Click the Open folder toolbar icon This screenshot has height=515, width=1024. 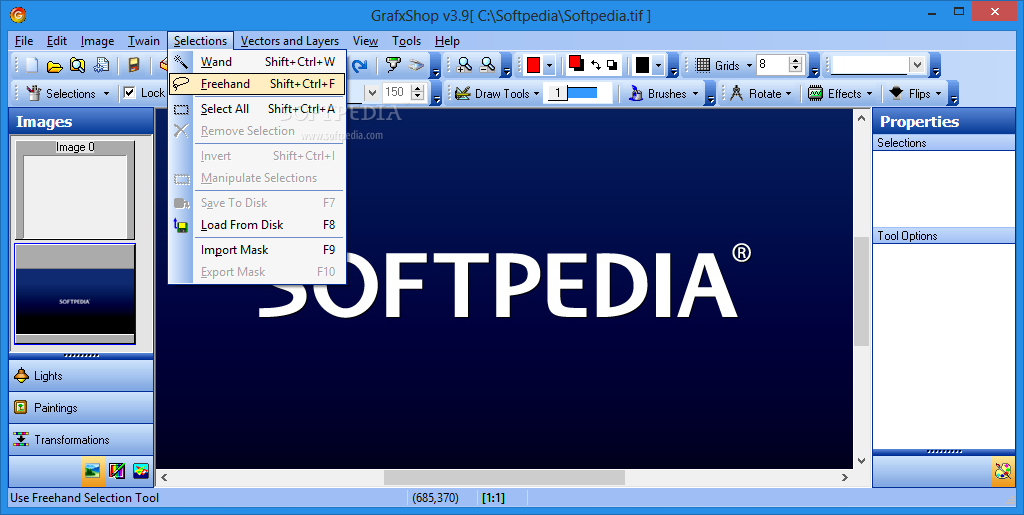(x=55, y=66)
